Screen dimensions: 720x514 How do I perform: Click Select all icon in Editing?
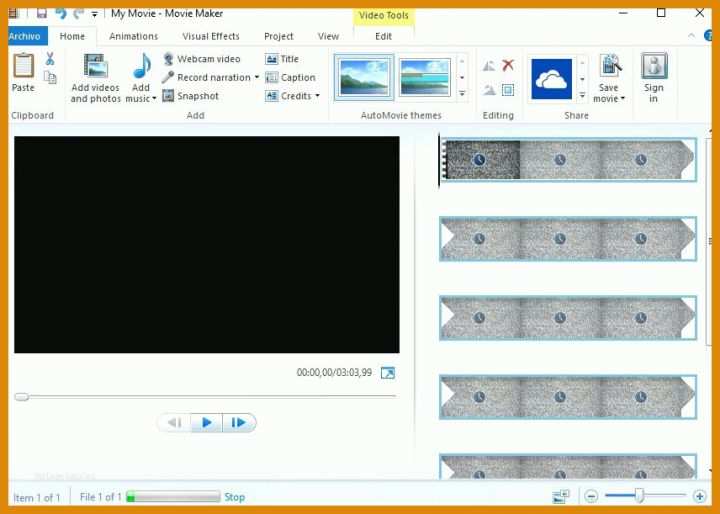(x=508, y=90)
